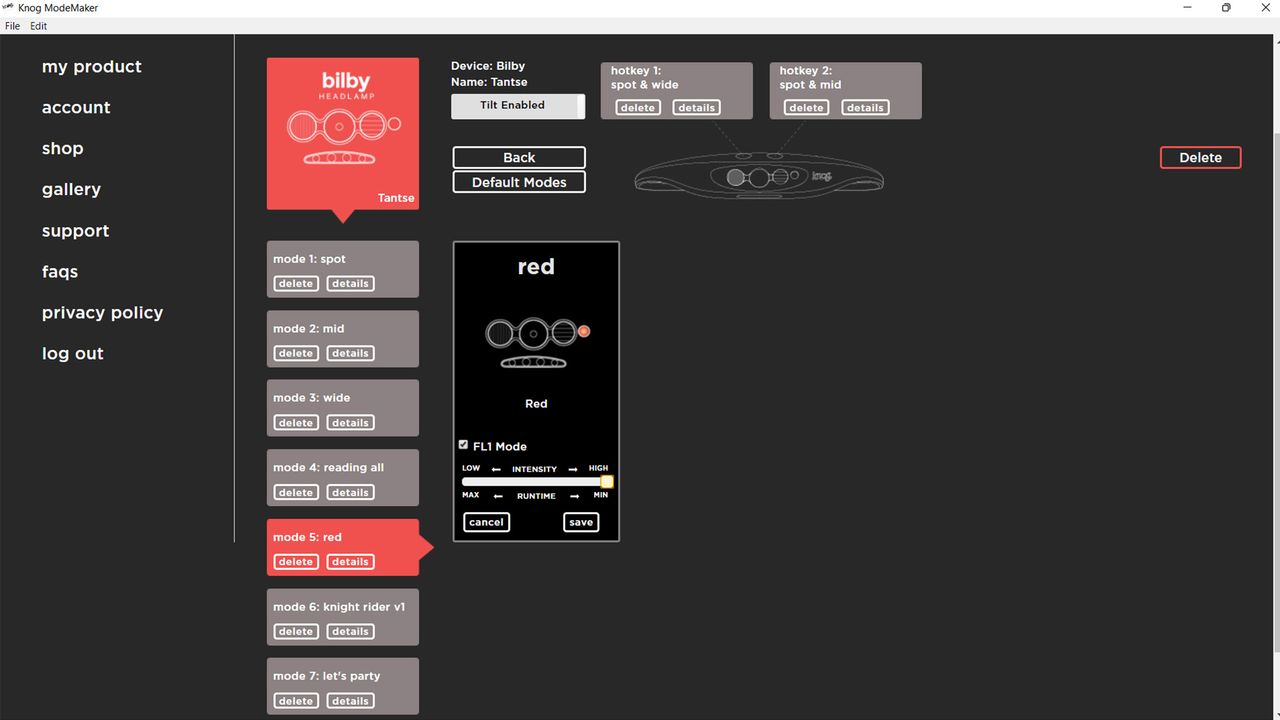Select the Bilby headlamp Tantse product card
Image resolution: width=1280 pixels, height=720 pixels.
pyautogui.click(x=343, y=134)
